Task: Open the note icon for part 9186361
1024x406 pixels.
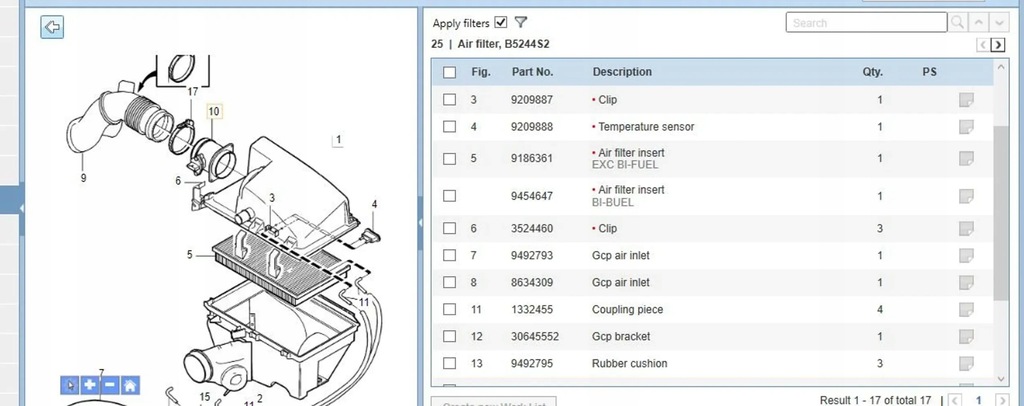Action: pyautogui.click(x=966, y=159)
